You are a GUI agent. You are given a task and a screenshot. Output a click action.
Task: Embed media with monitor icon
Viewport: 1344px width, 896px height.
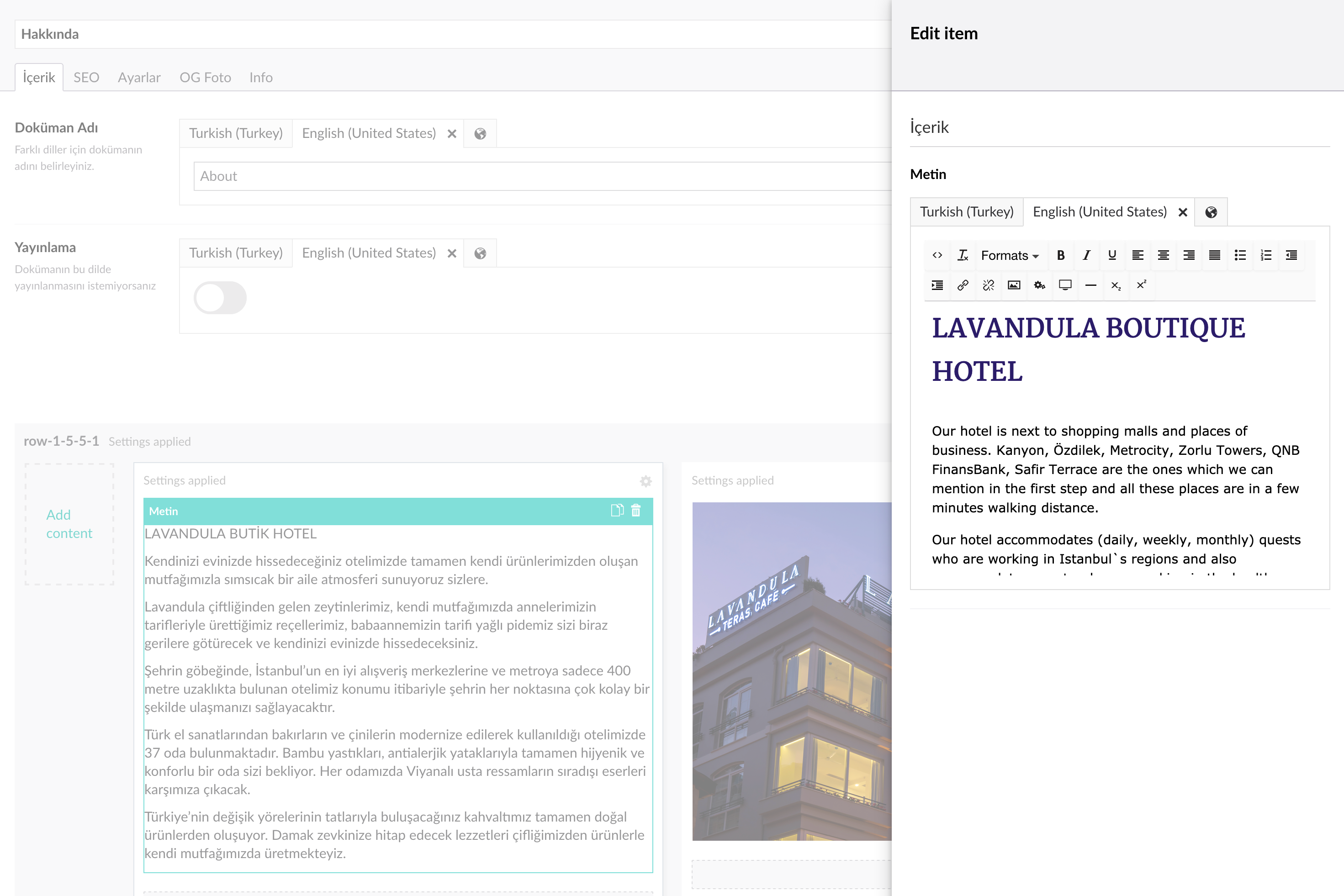1065,285
